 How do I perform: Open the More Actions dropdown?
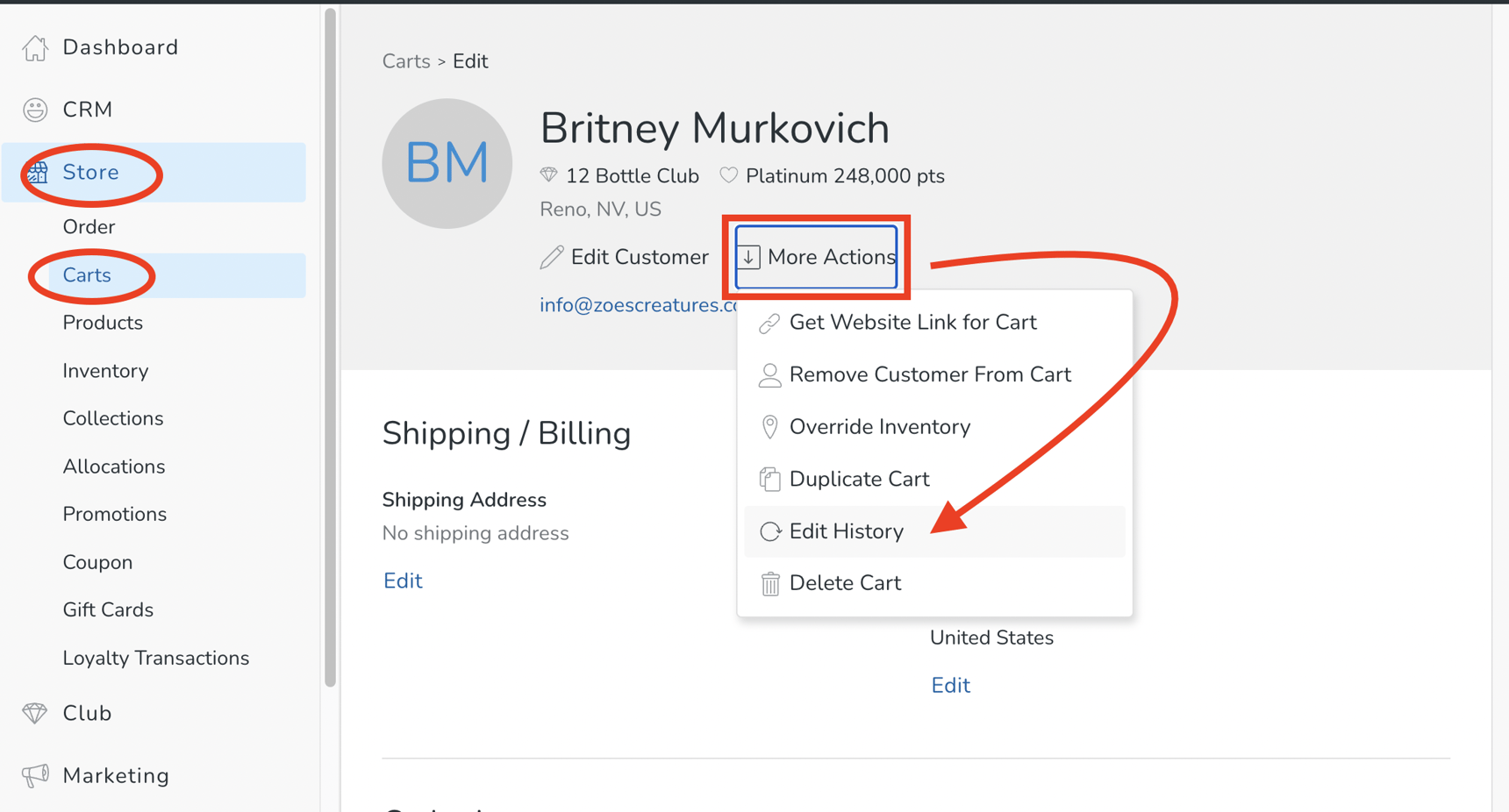814,257
